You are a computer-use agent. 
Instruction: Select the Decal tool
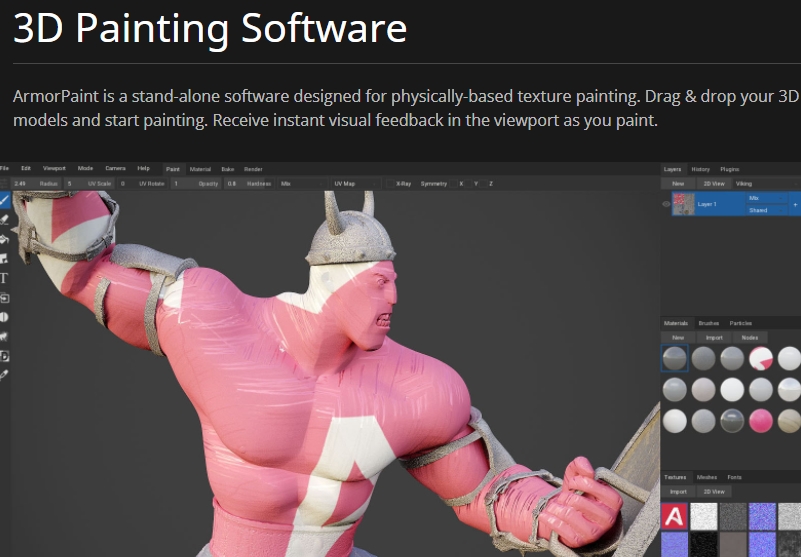pyautogui.click(x=5, y=259)
